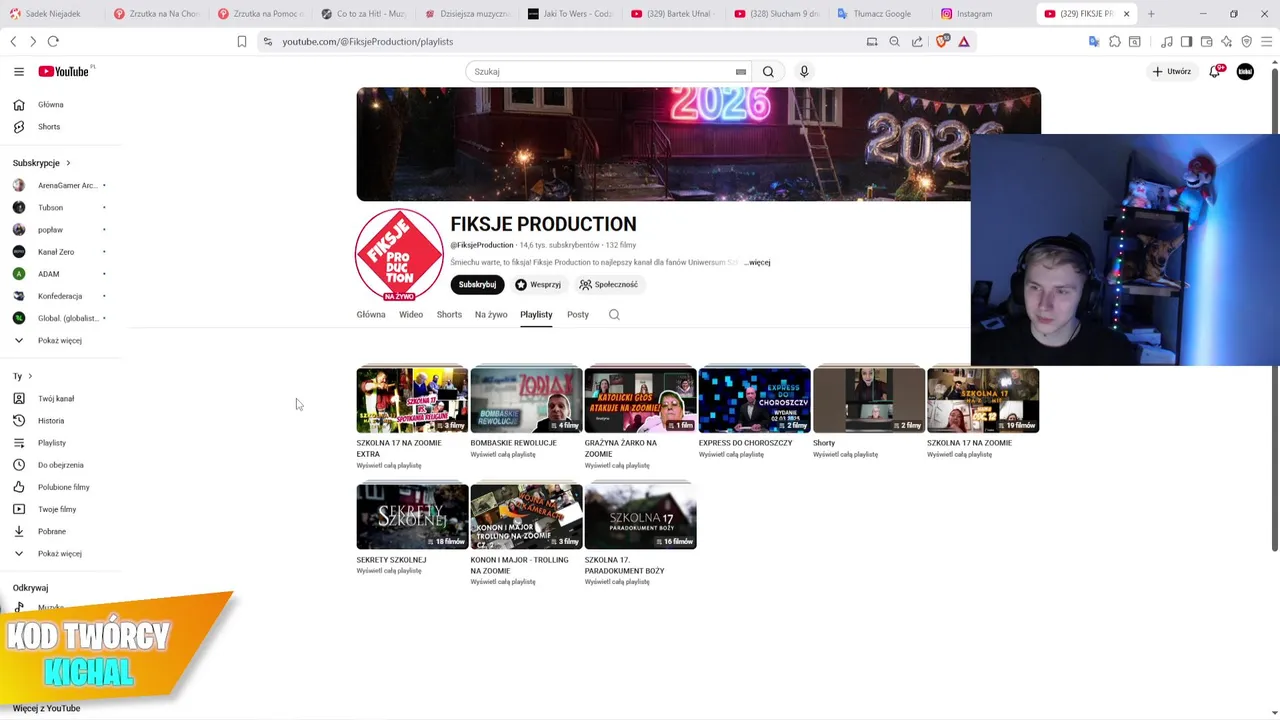This screenshot has width=1280, height=720.
Task: Open Brave Leo AI sparkle icon
Action: pyautogui.click(x=1226, y=41)
